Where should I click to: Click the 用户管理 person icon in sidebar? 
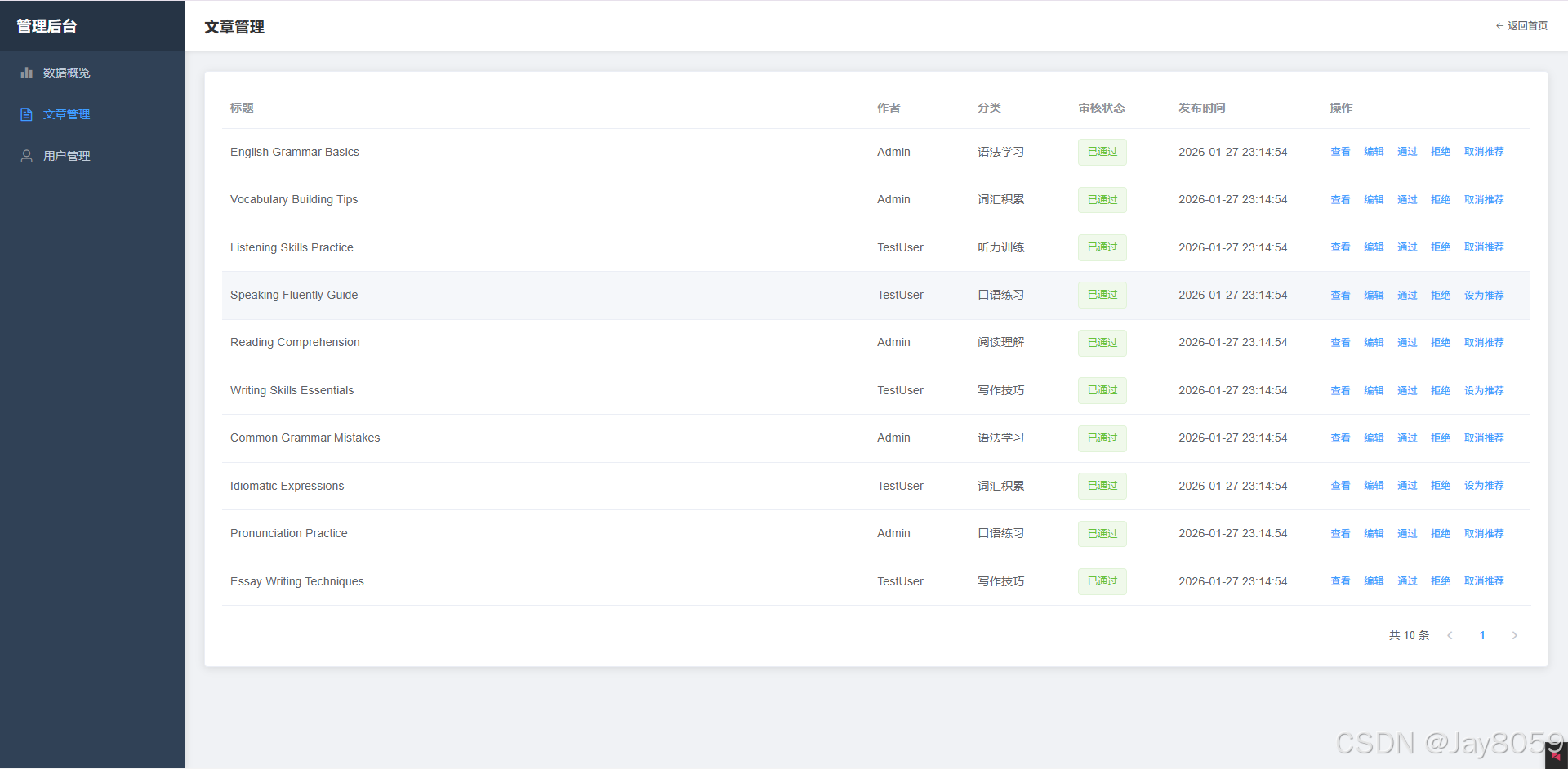pyautogui.click(x=27, y=156)
